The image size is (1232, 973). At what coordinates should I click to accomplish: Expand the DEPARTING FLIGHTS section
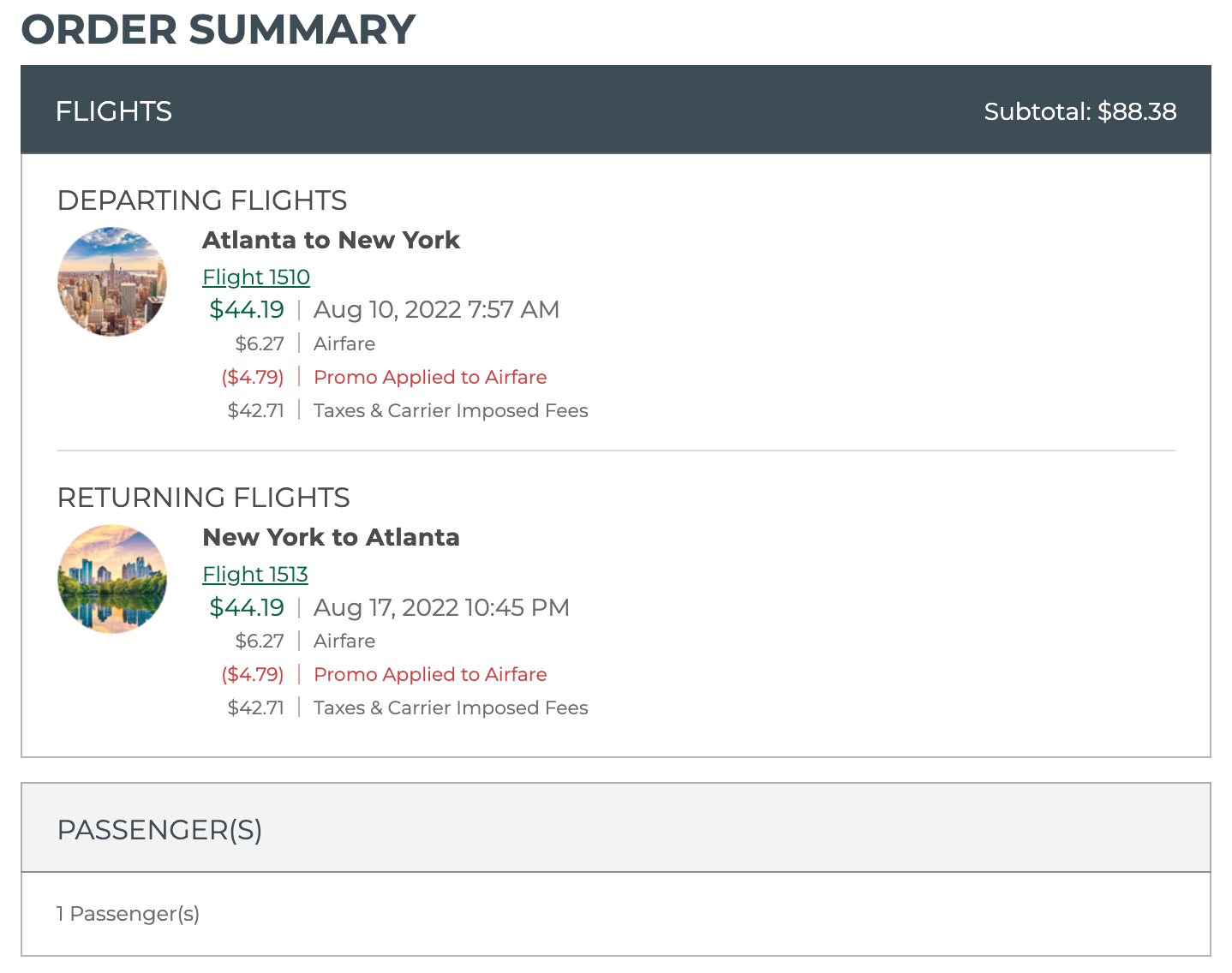coord(202,200)
